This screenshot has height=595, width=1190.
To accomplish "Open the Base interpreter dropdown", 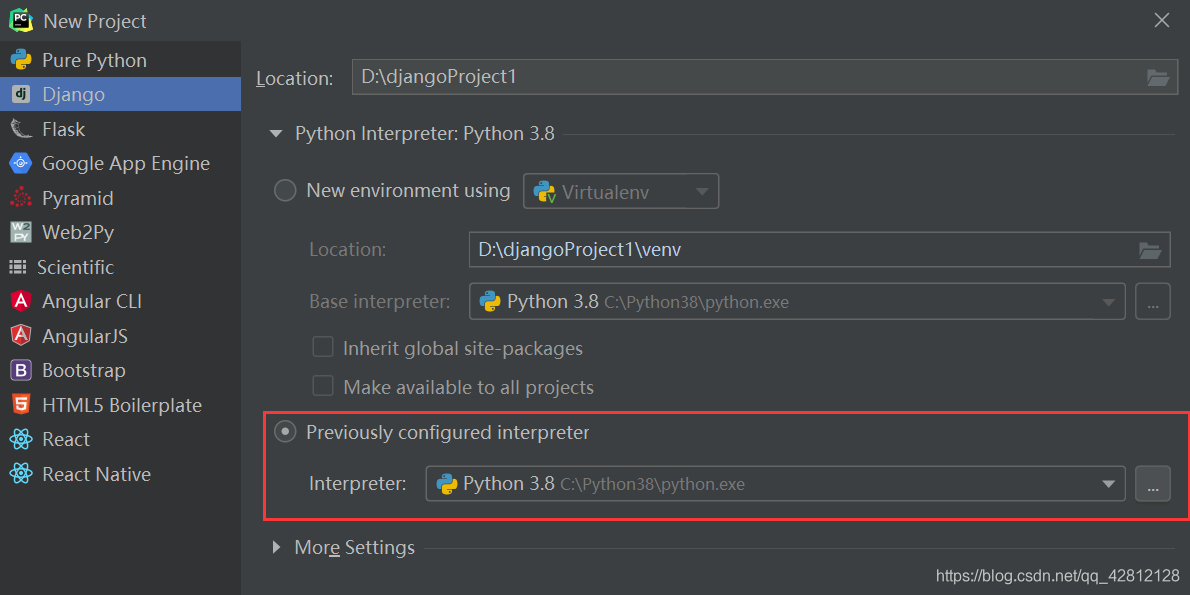I will click(x=1106, y=301).
